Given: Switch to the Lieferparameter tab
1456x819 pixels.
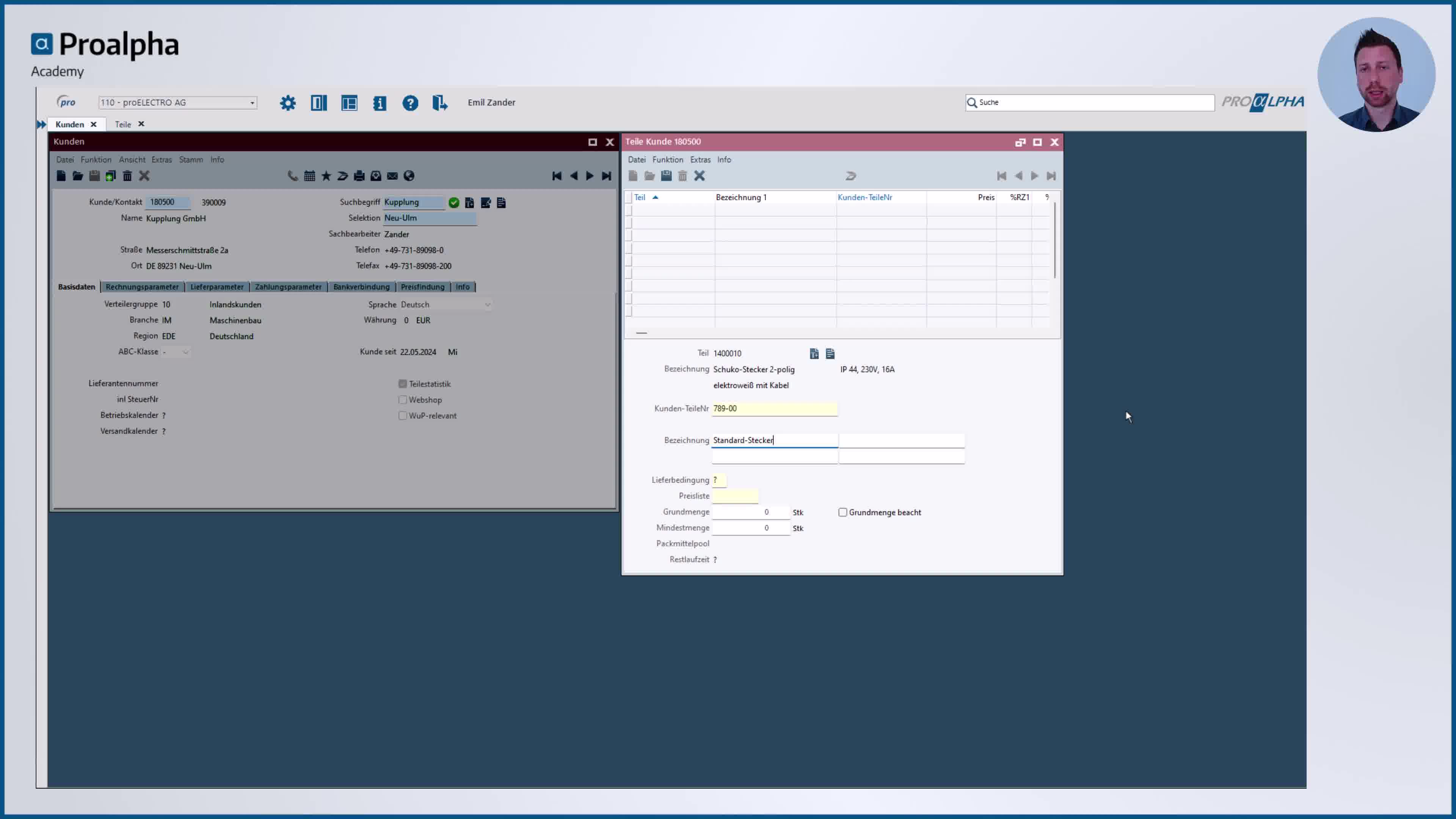Looking at the screenshot, I should click(x=217, y=287).
